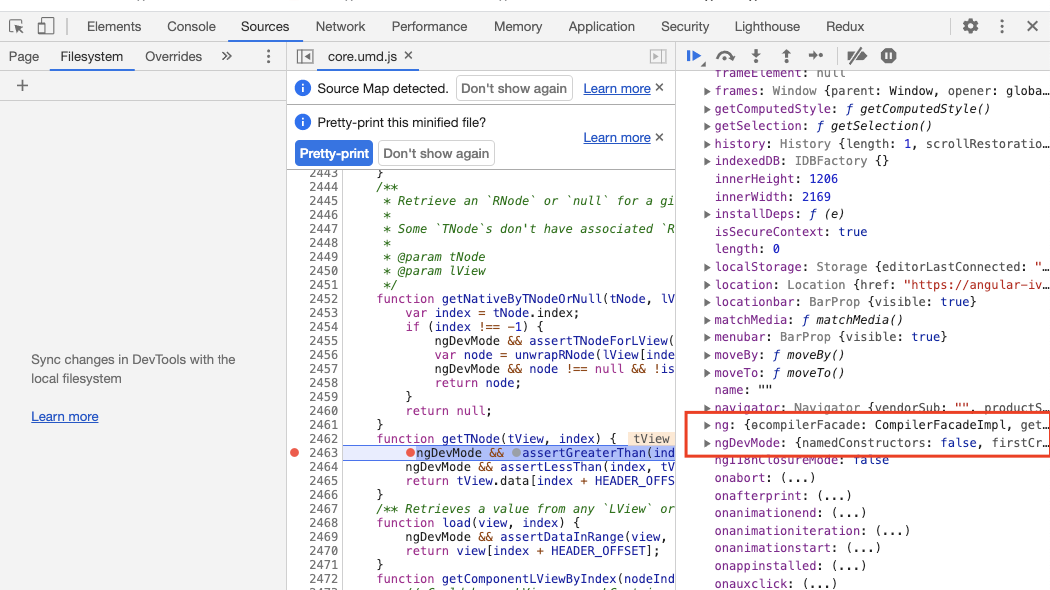The width and height of the screenshot is (1050, 590).
Task: Open Learn more link under Sync changes
Action: click(65, 416)
